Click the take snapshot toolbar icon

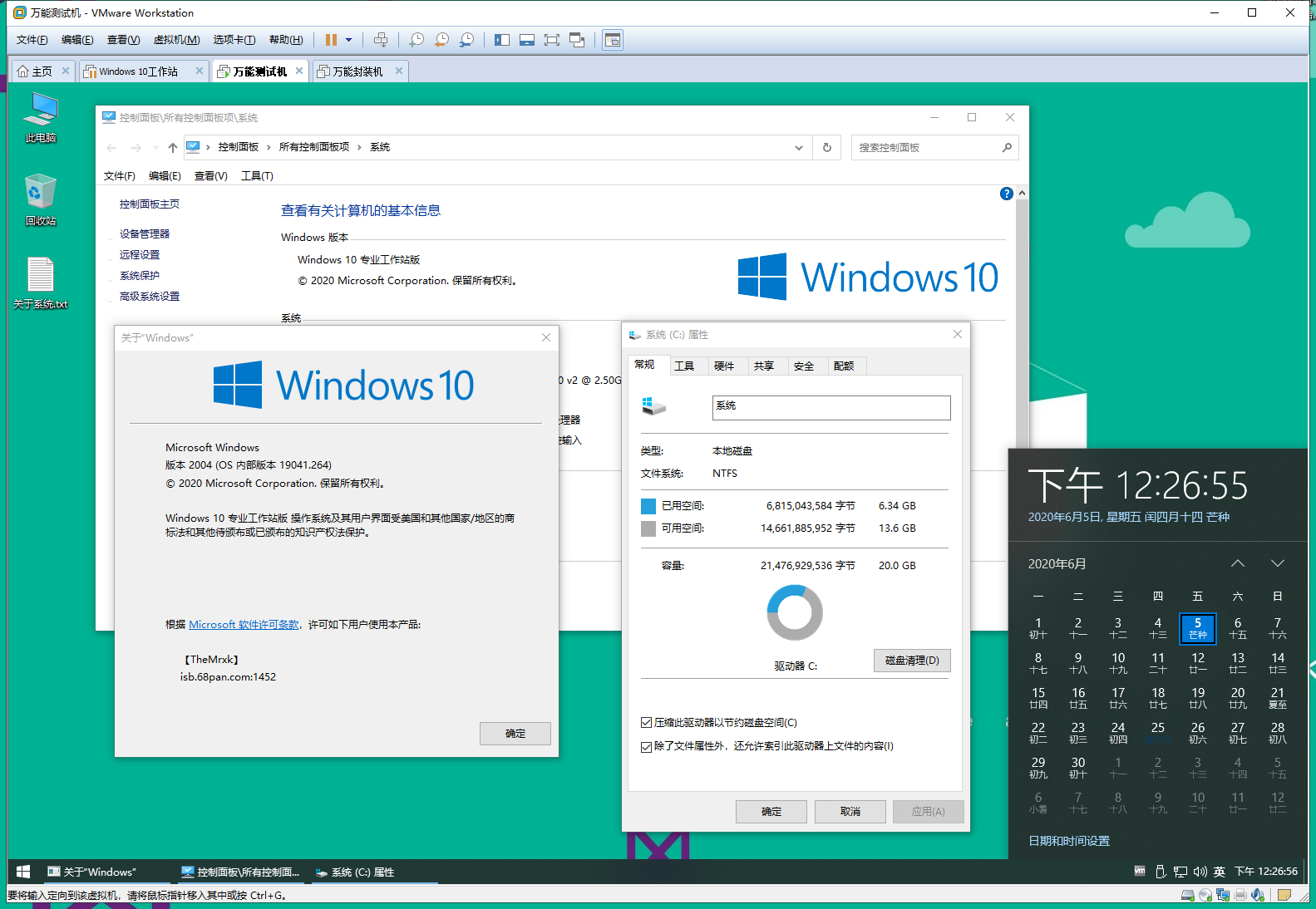tap(416, 40)
